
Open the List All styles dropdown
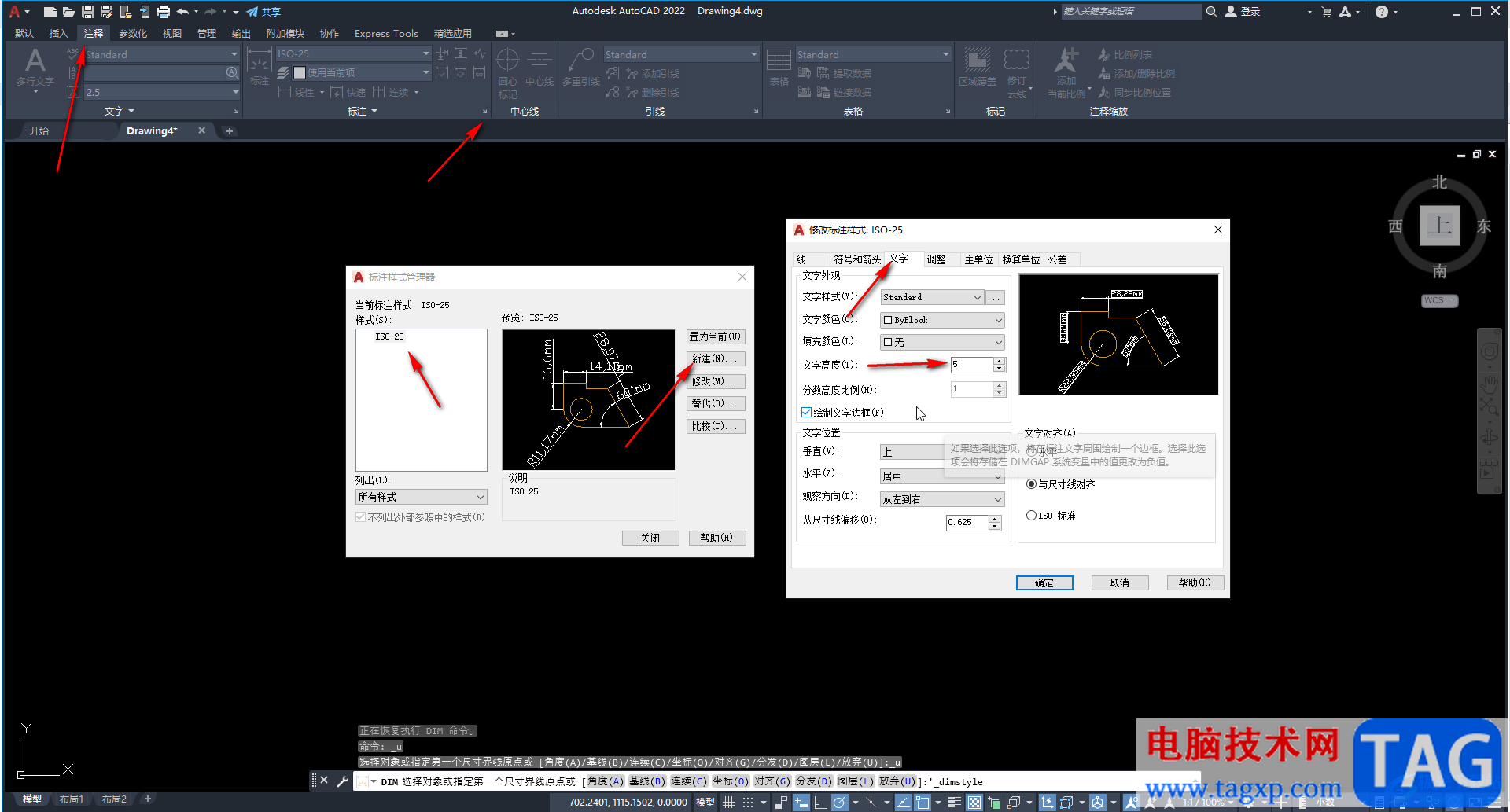pos(422,497)
